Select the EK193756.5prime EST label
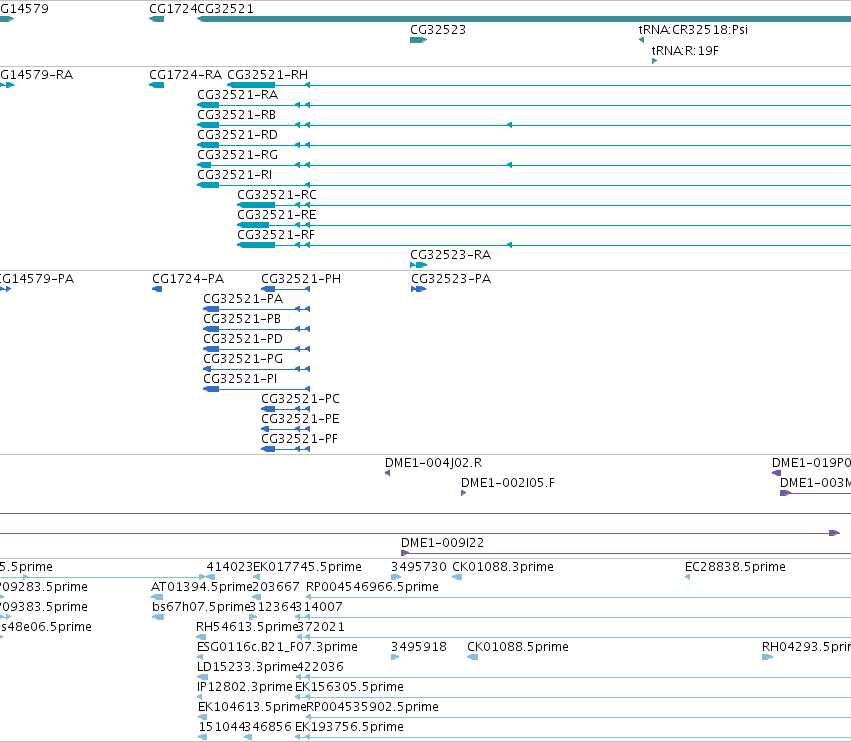Viewport: 851px width, 742px height. pyautogui.click(x=350, y=727)
